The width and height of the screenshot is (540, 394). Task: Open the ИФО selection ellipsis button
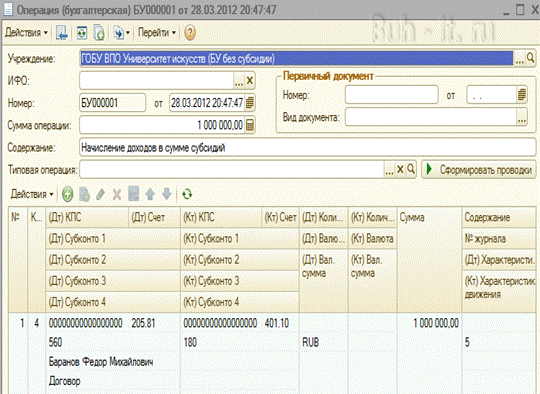point(239,81)
